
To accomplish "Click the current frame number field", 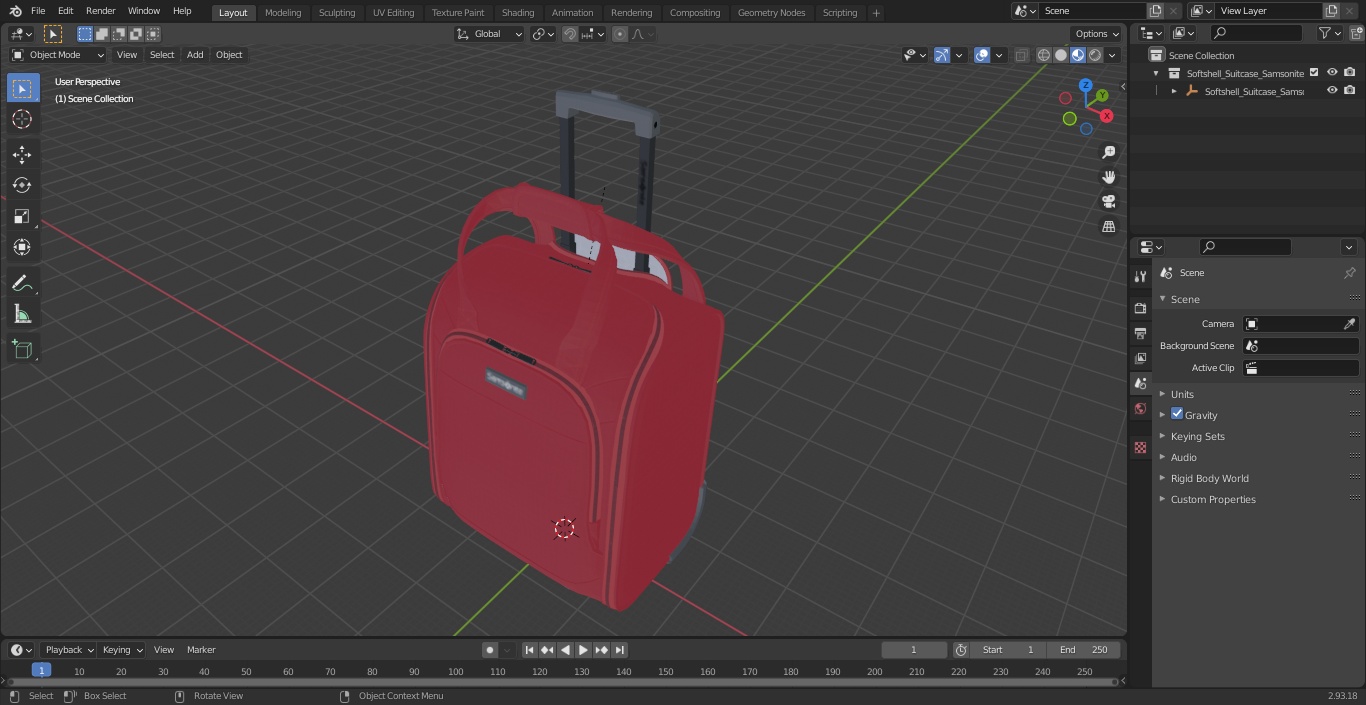I will point(914,650).
